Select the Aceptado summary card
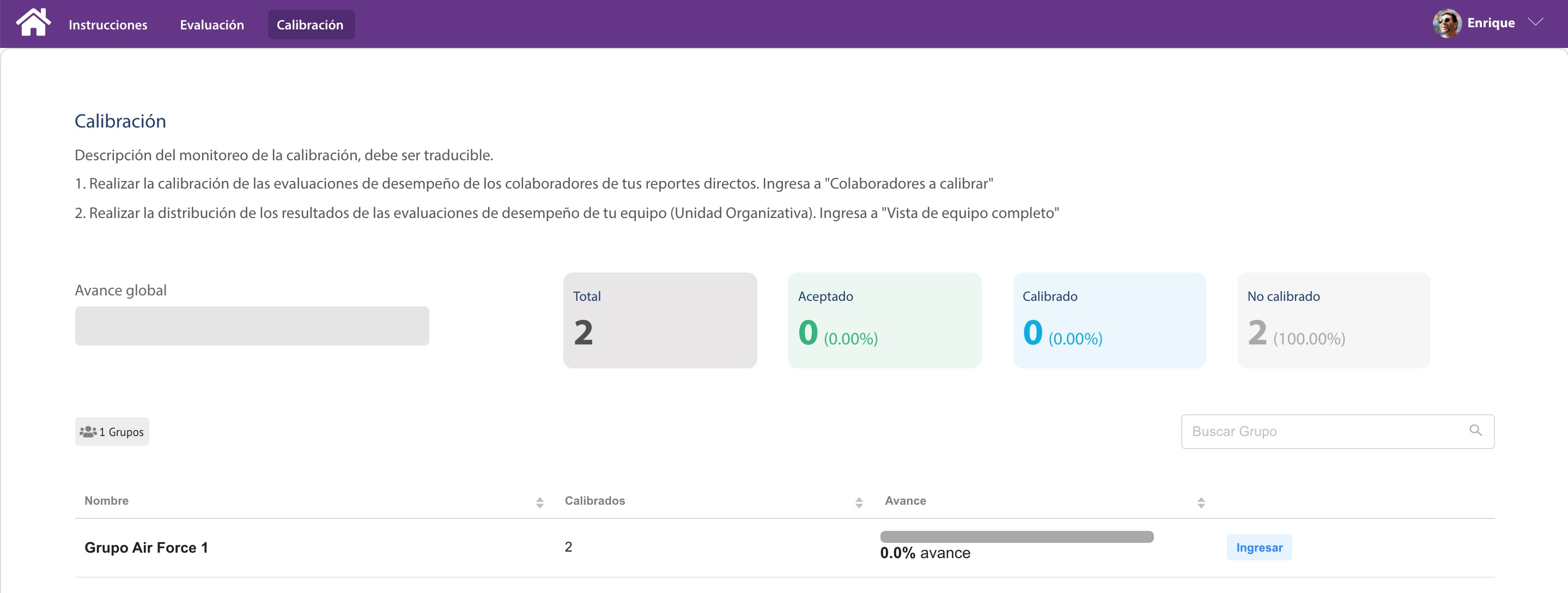The image size is (1568, 593). point(884,320)
